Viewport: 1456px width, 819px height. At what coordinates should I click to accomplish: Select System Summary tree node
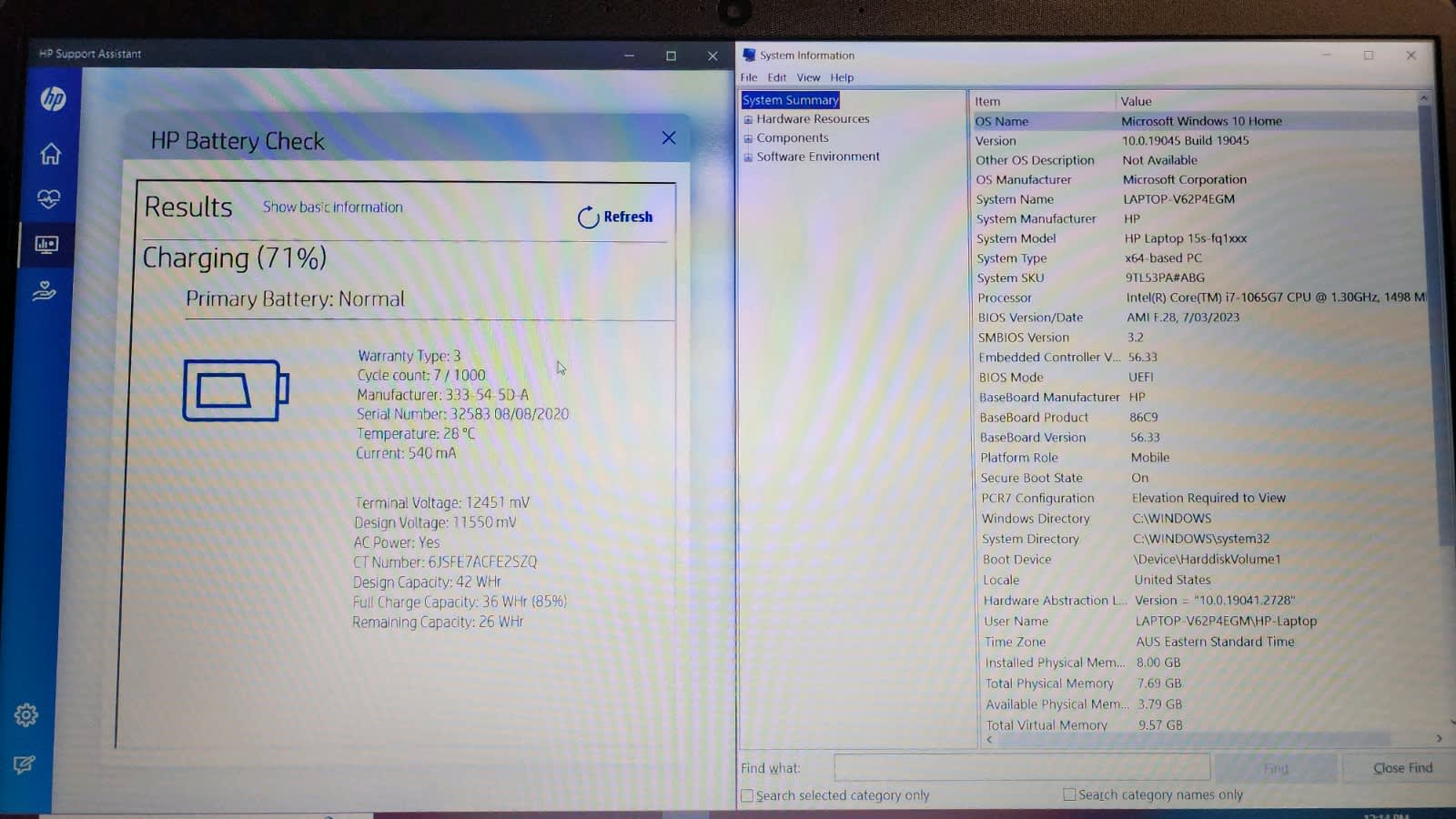coord(791,100)
